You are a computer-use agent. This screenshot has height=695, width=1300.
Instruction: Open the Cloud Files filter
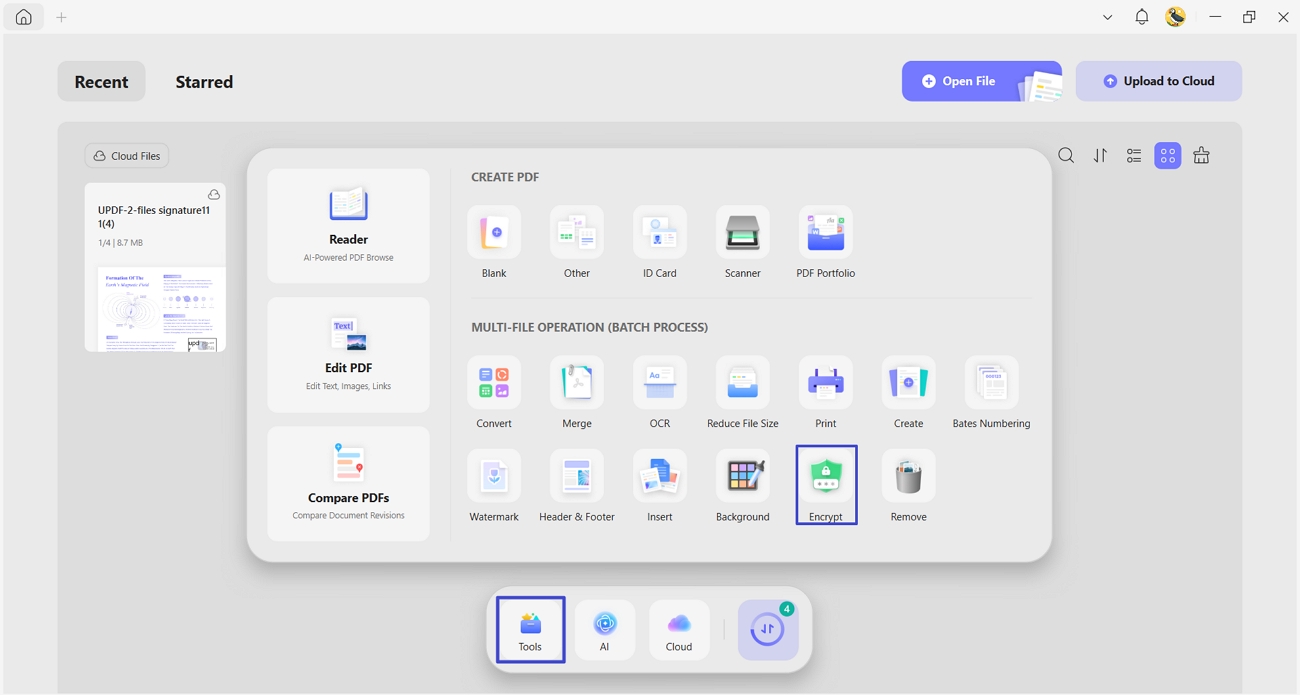click(127, 156)
